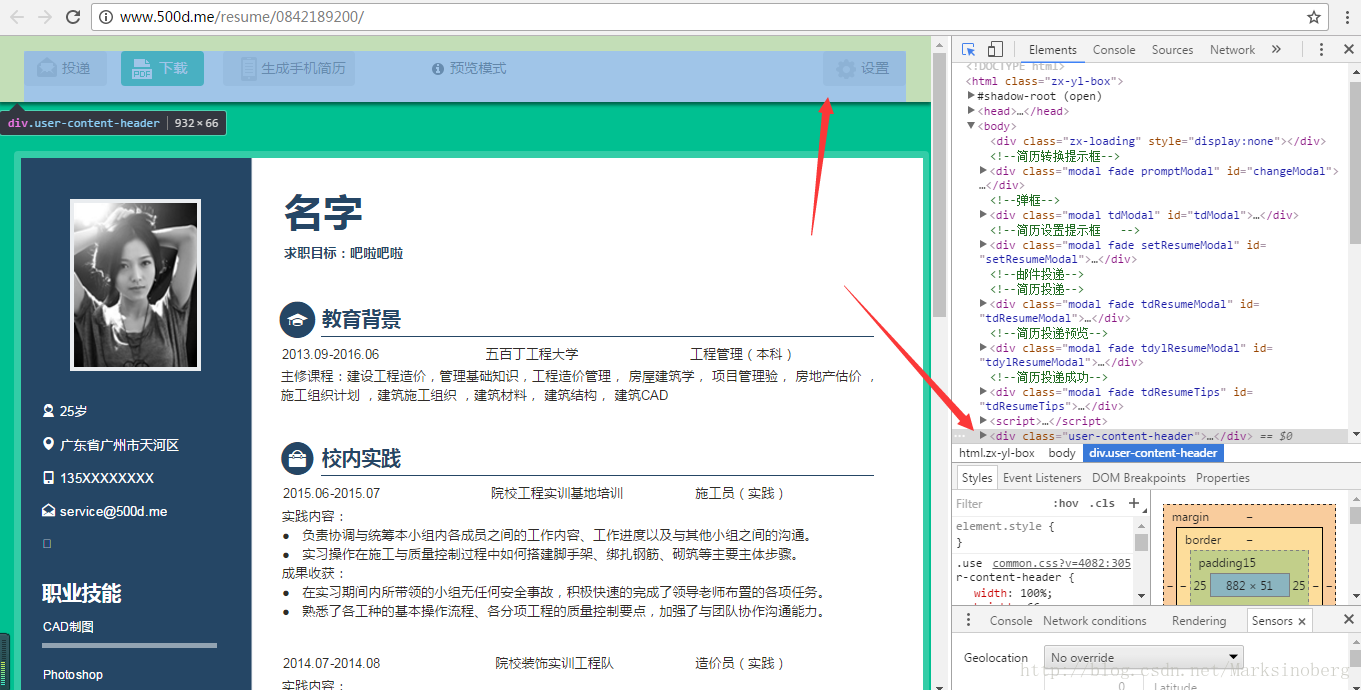Select body in the breadcrumb bar
Screen dimensions: 1361x690
coord(1062,453)
